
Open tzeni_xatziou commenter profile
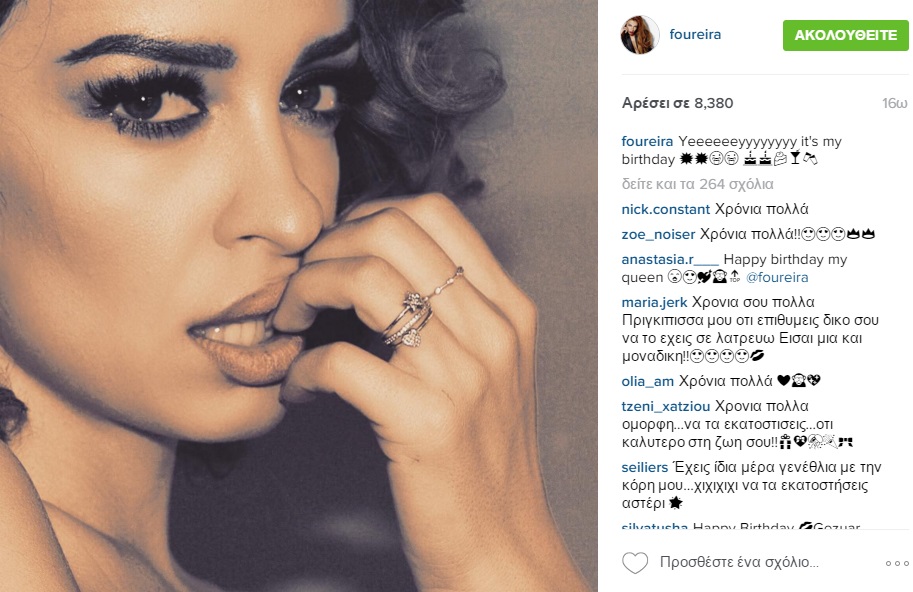pos(666,406)
